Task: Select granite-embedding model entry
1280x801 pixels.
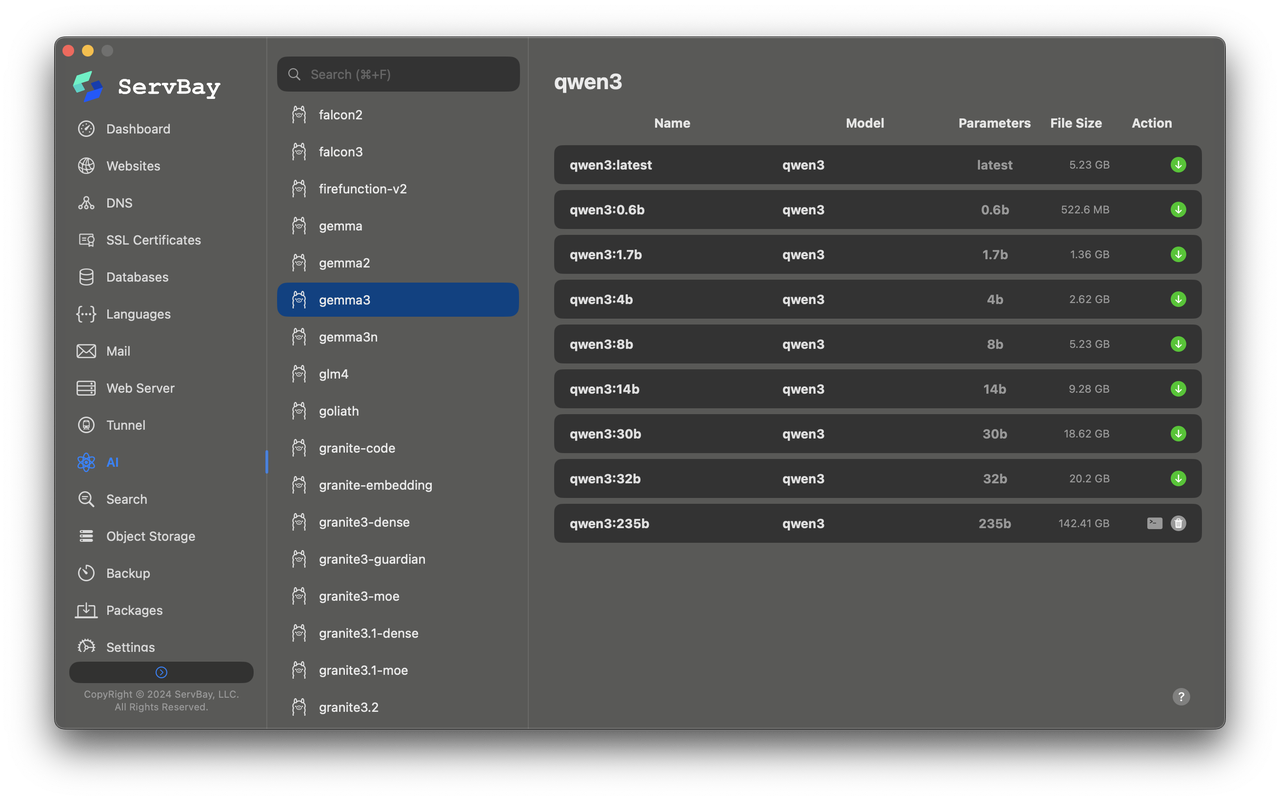Action: click(x=398, y=485)
